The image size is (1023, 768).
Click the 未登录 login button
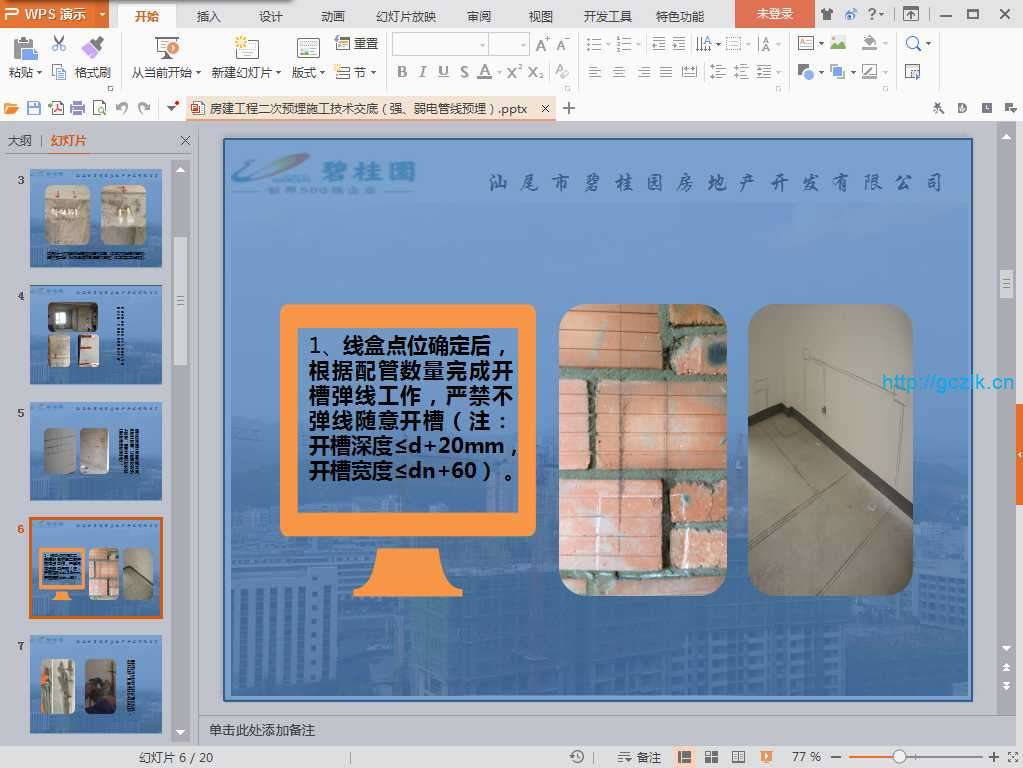[774, 14]
